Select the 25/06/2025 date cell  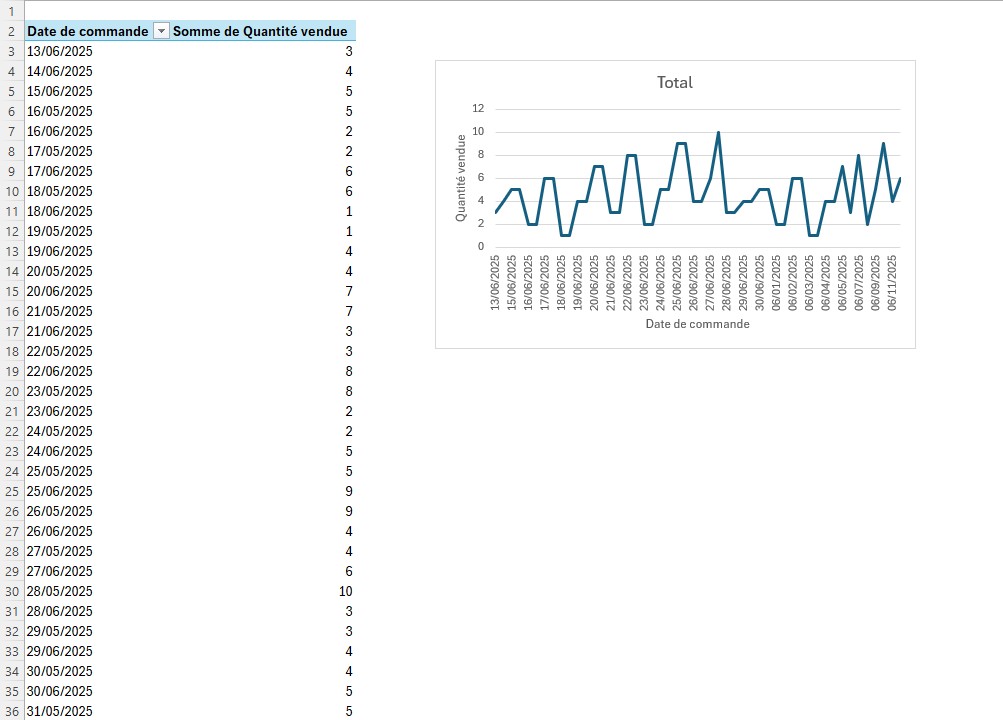pyautogui.click(x=60, y=491)
